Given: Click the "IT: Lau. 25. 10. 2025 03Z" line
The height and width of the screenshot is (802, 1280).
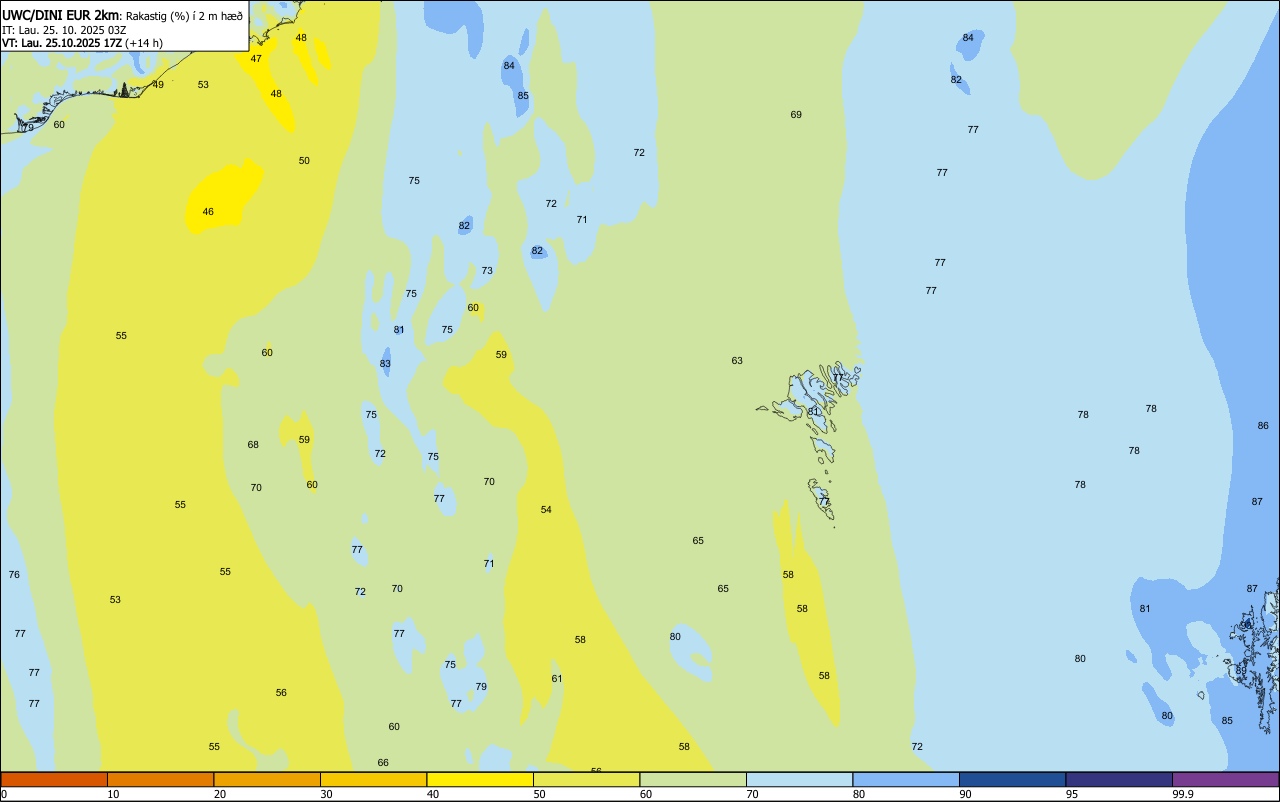Looking at the screenshot, I should (64, 30).
